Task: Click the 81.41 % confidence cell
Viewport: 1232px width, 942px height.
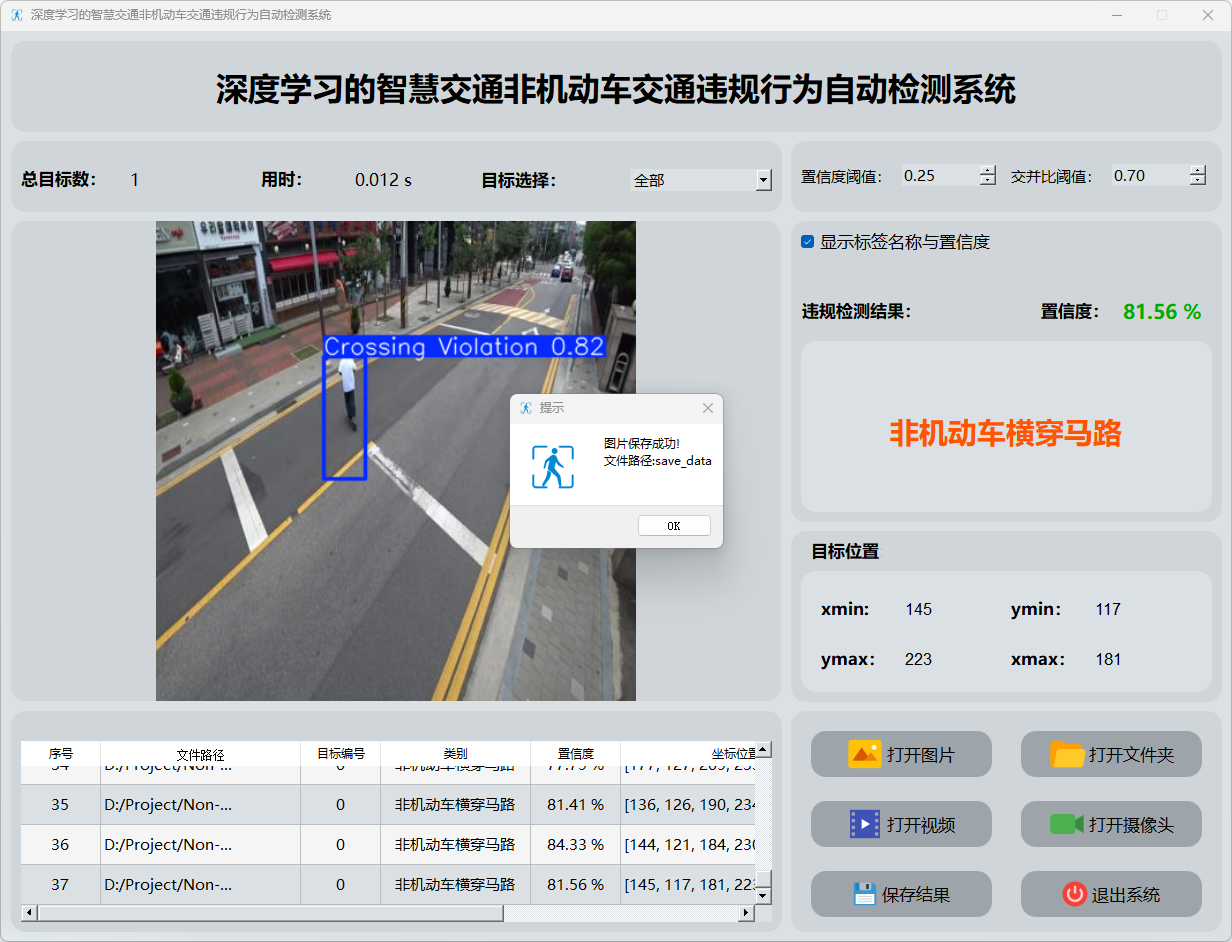Action: tap(576, 805)
